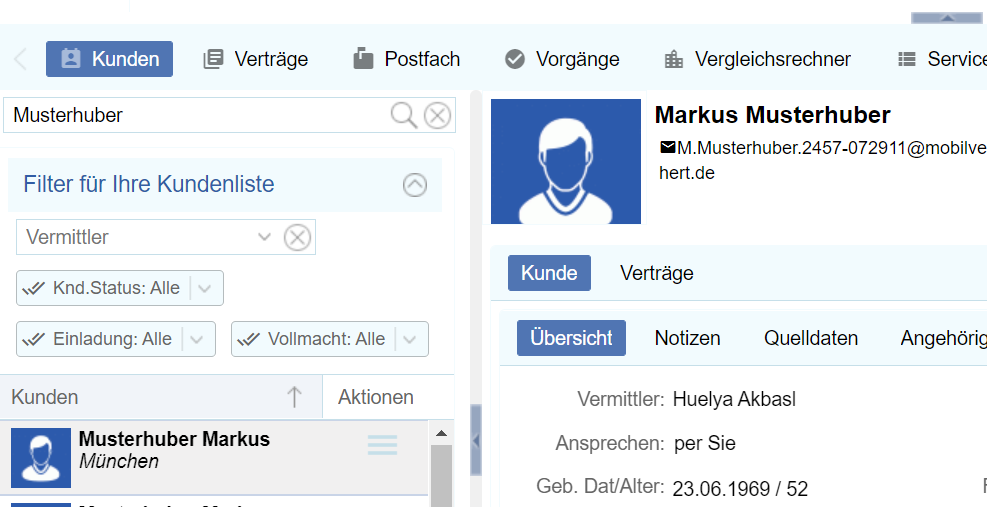Switch to the Quelldaten tab
Image resolution: width=987 pixels, height=507 pixels.
pyautogui.click(x=811, y=338)
